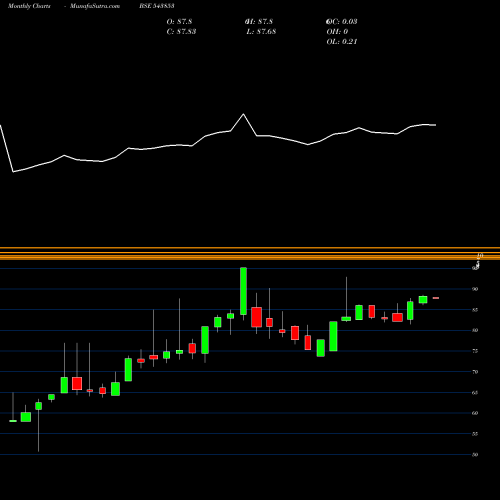Click the "Monthly Charts" title text
The width and height of the screenshot is (500, 500).
29,6
